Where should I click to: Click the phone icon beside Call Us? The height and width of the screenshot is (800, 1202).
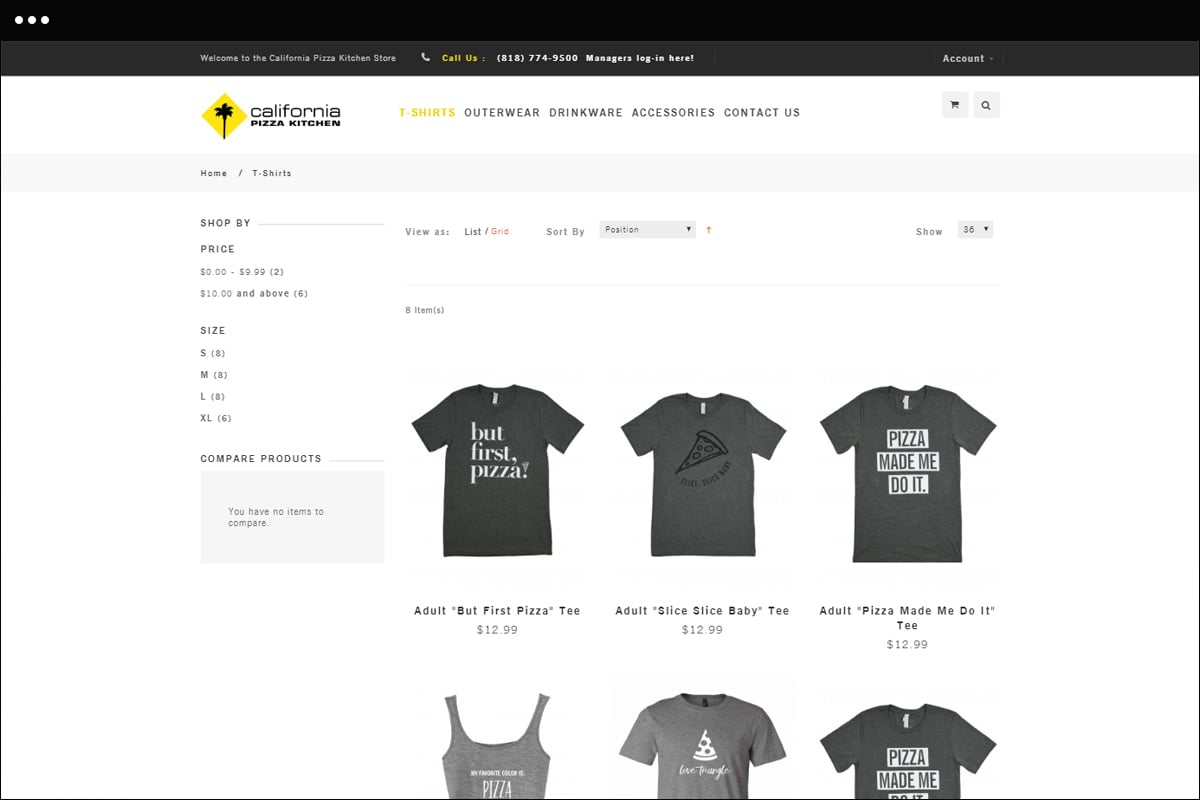(426, 58)
